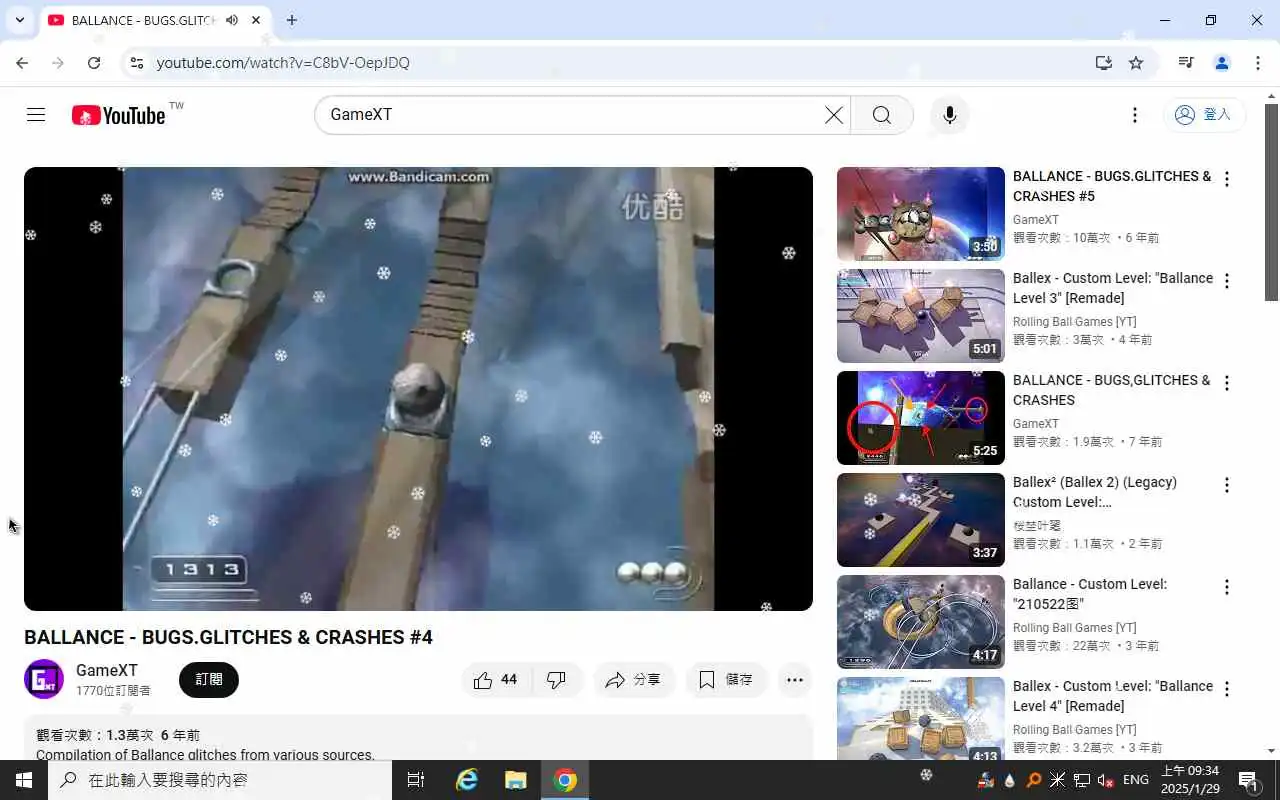Viewport: 1280px width, 800px height.
Task: Subscribe with the 訂閱 button
Action: [209, 680]
